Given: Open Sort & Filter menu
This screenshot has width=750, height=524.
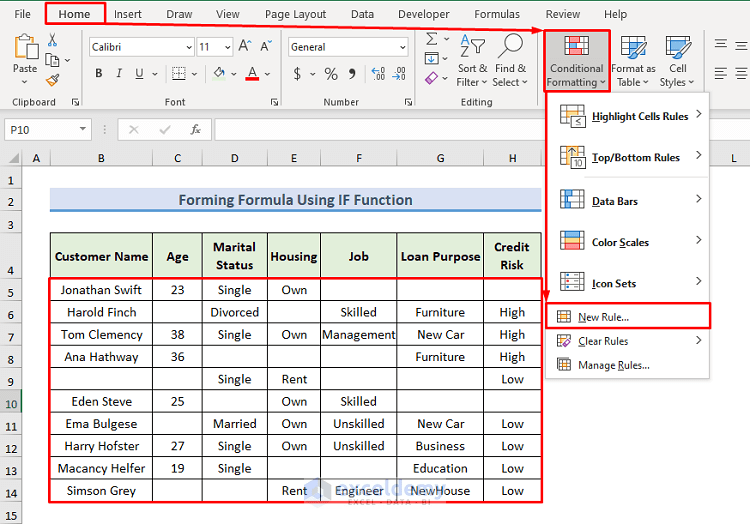Looking at the screenshot, I should coord(472,60).
